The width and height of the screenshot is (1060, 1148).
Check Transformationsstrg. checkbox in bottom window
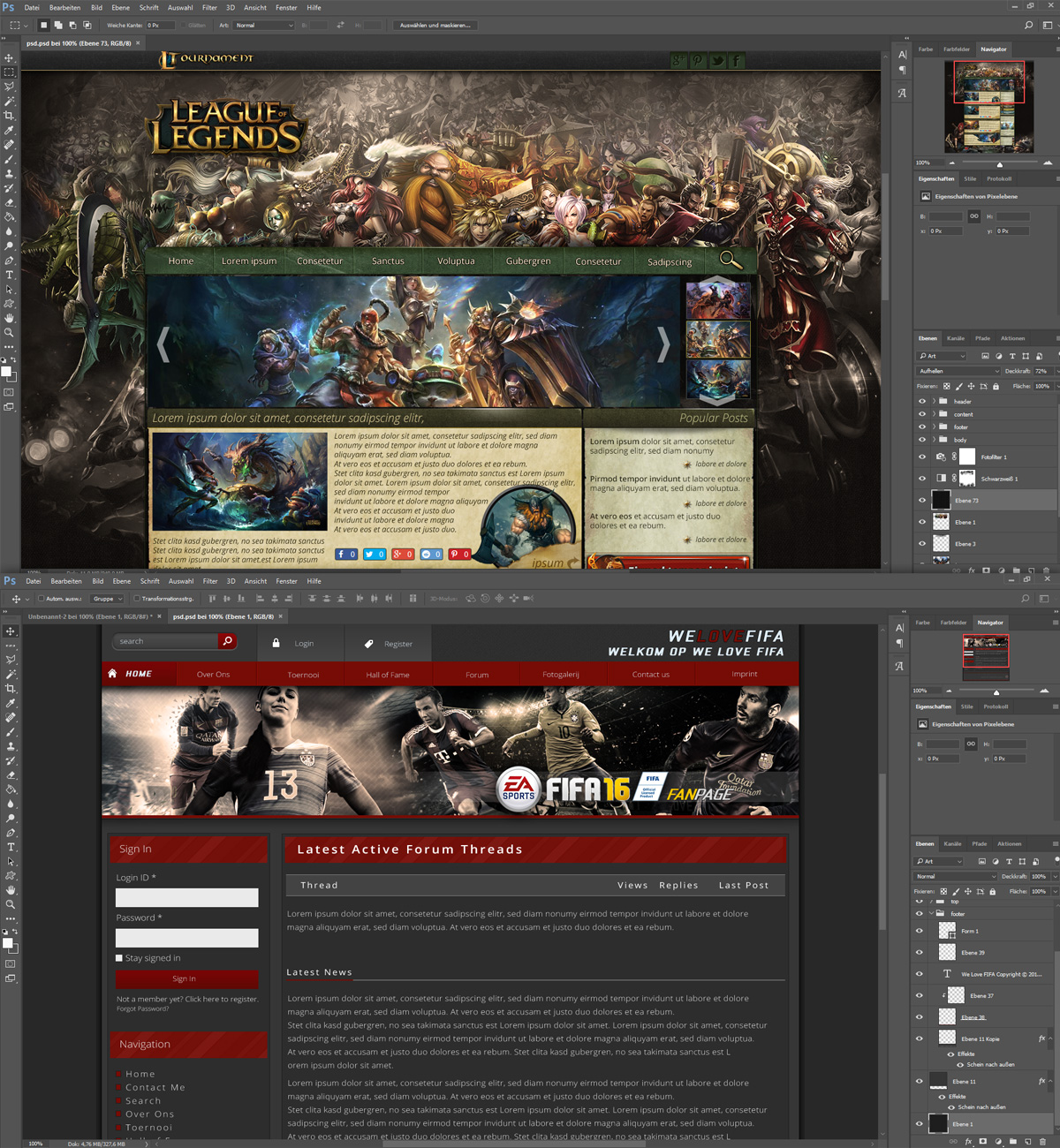137,599
